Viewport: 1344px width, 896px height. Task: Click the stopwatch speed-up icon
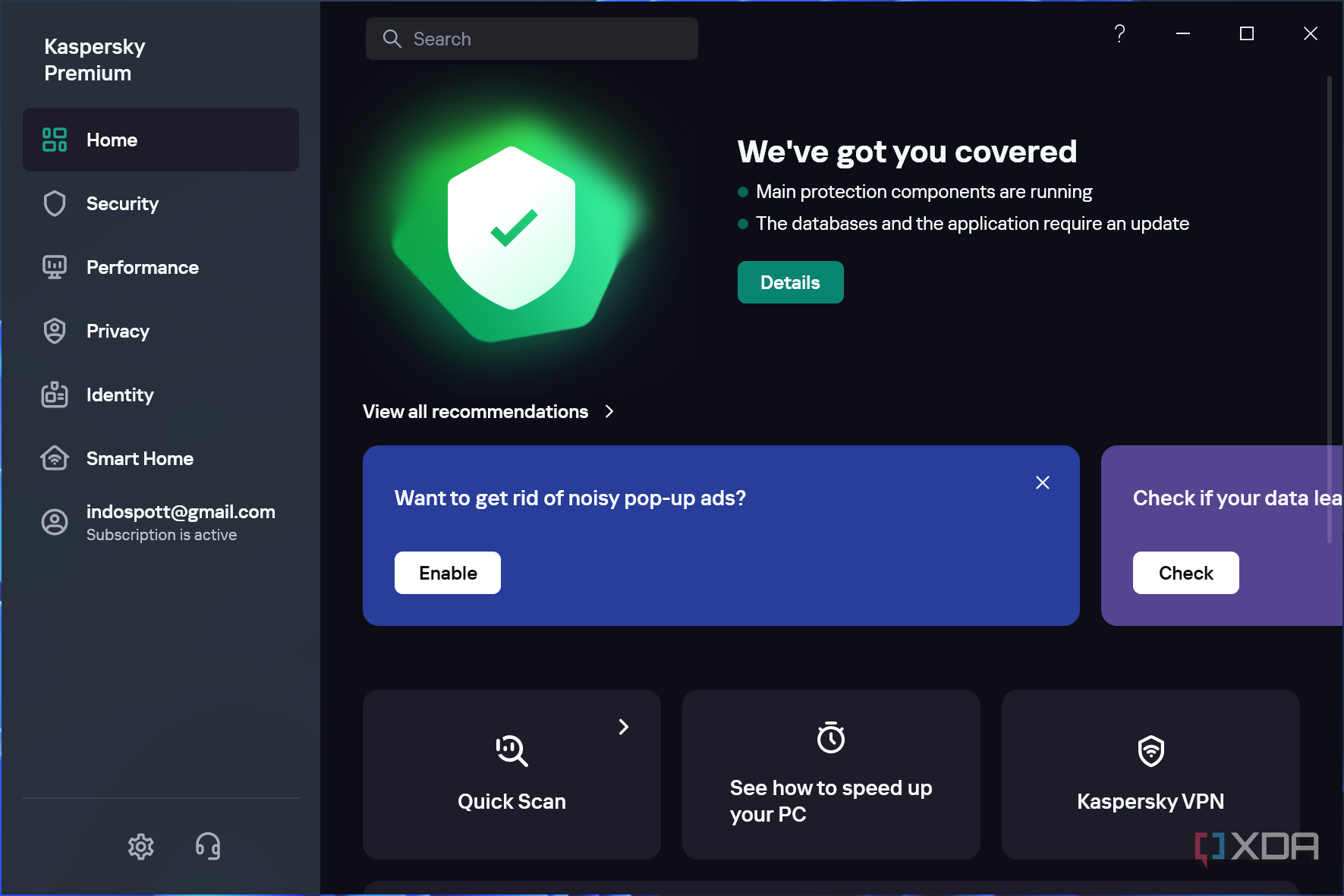coord(831,737)
